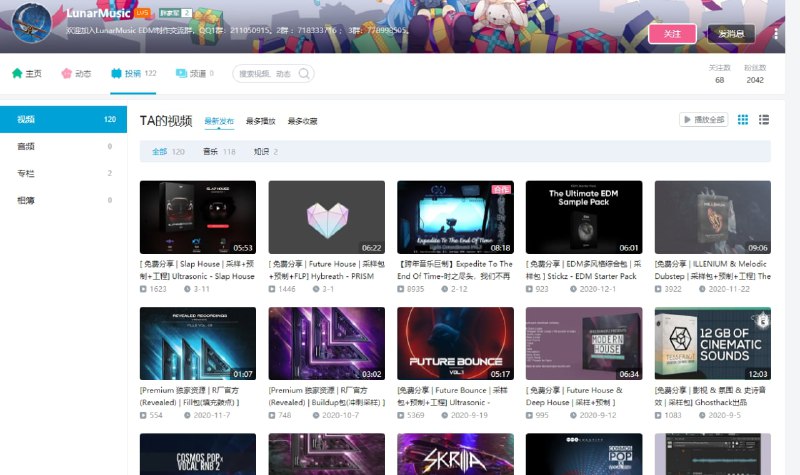Click upload date 2020-12-1
Viewport: 800px width, 475px height.
597,289
